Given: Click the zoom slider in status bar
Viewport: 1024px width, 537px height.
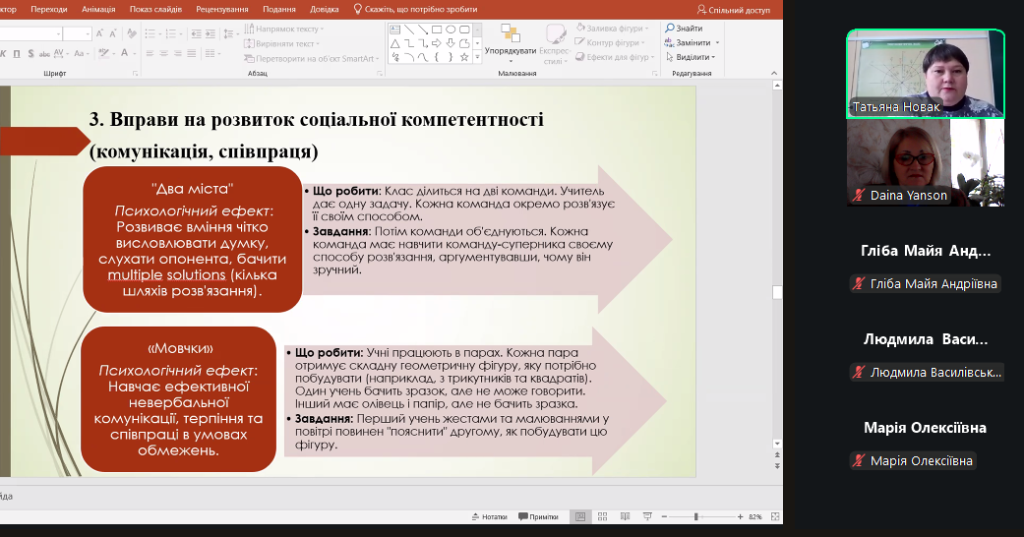Looking at the screenshot, I should [x=696, y=517].
